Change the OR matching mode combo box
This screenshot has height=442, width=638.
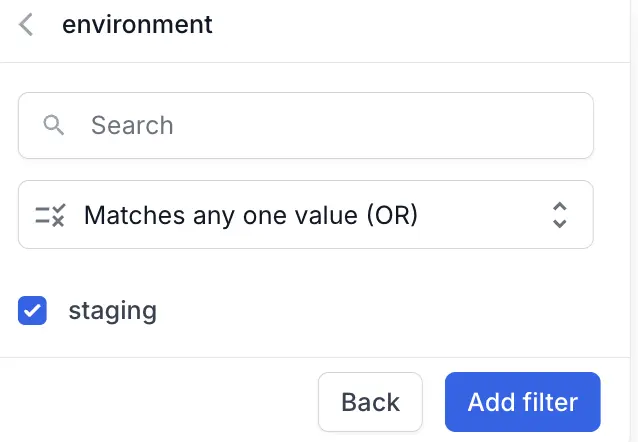305,214
